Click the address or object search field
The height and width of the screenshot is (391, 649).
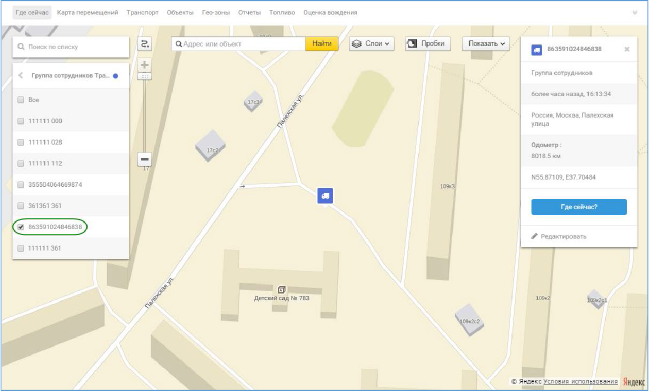(x=239, y=44)
